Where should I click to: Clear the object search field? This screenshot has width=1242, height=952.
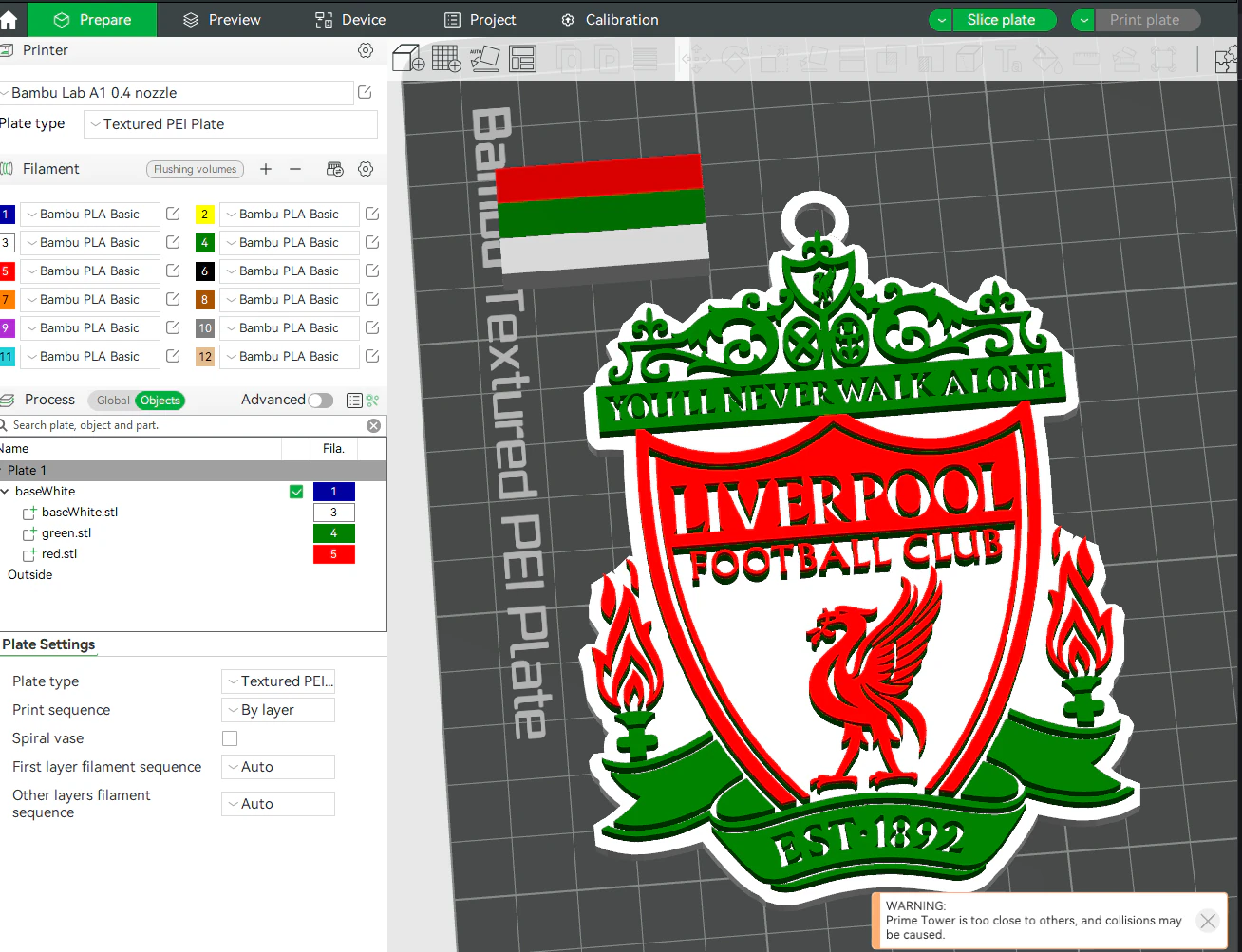point(374,425)
